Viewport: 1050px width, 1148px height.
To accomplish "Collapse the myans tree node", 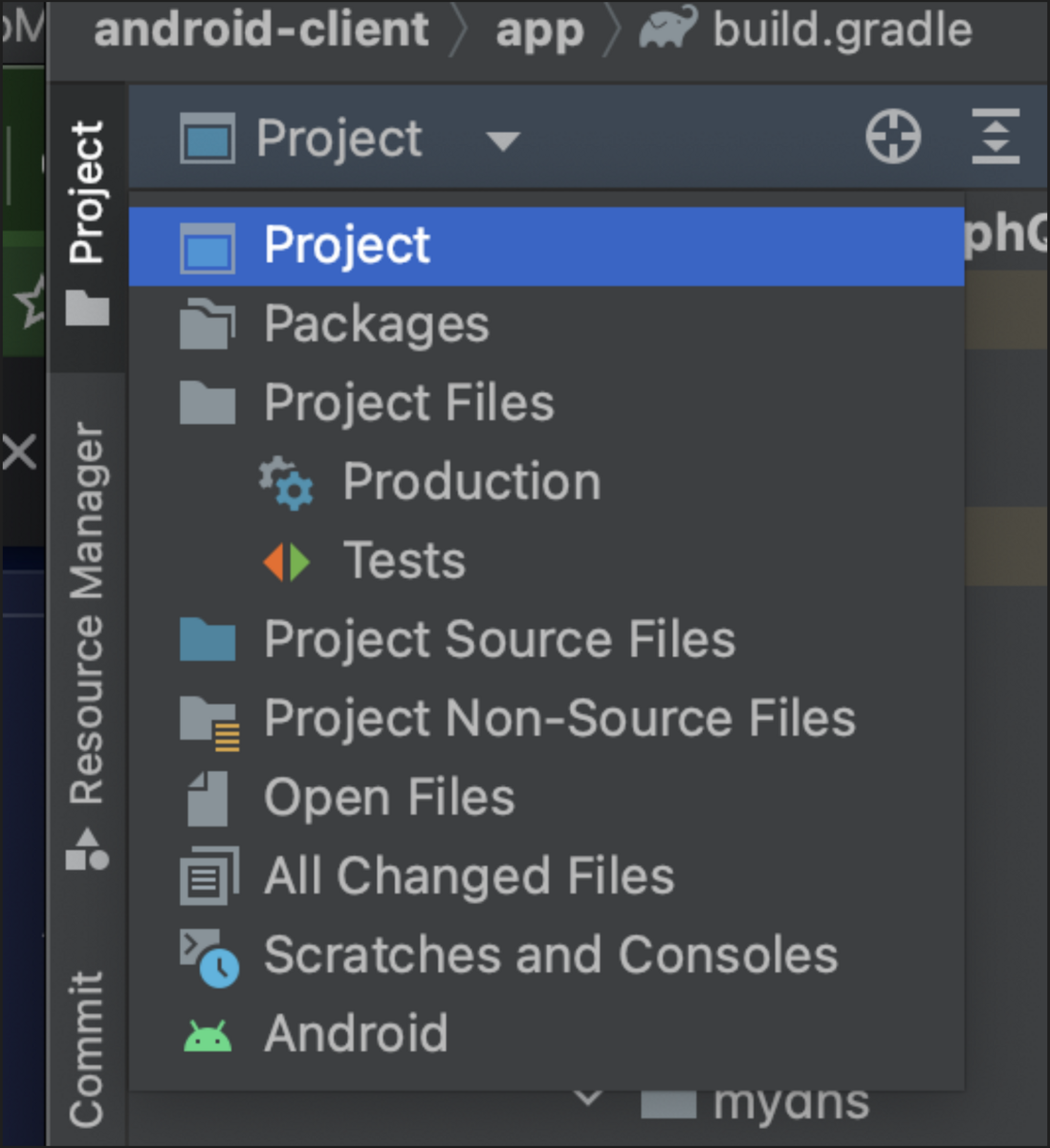I will coord(589,1098).
